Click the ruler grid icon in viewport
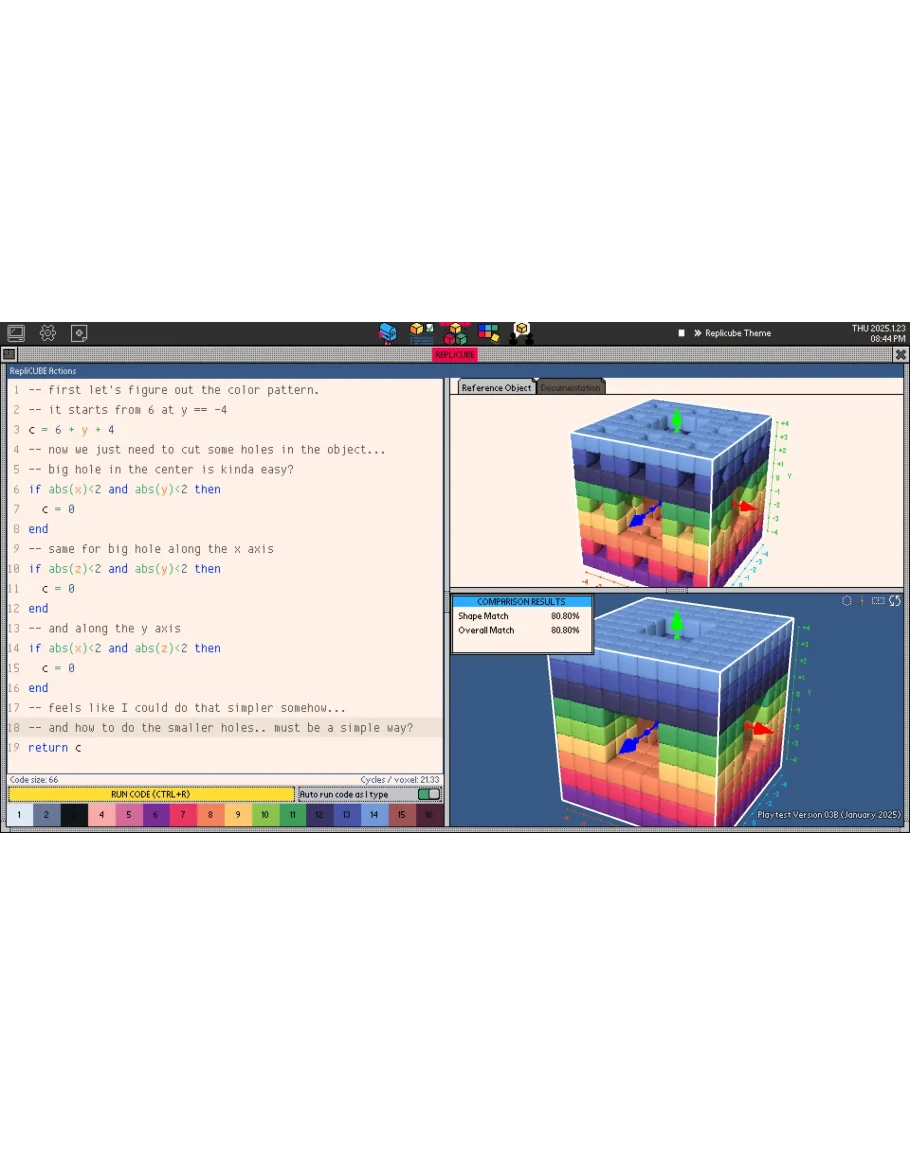 coord(878,601)
